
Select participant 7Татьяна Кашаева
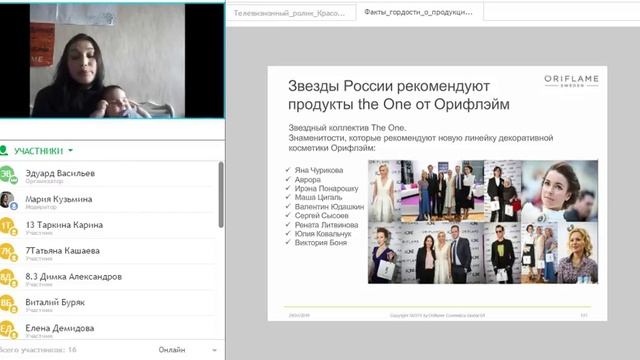[x=108, y=252]
